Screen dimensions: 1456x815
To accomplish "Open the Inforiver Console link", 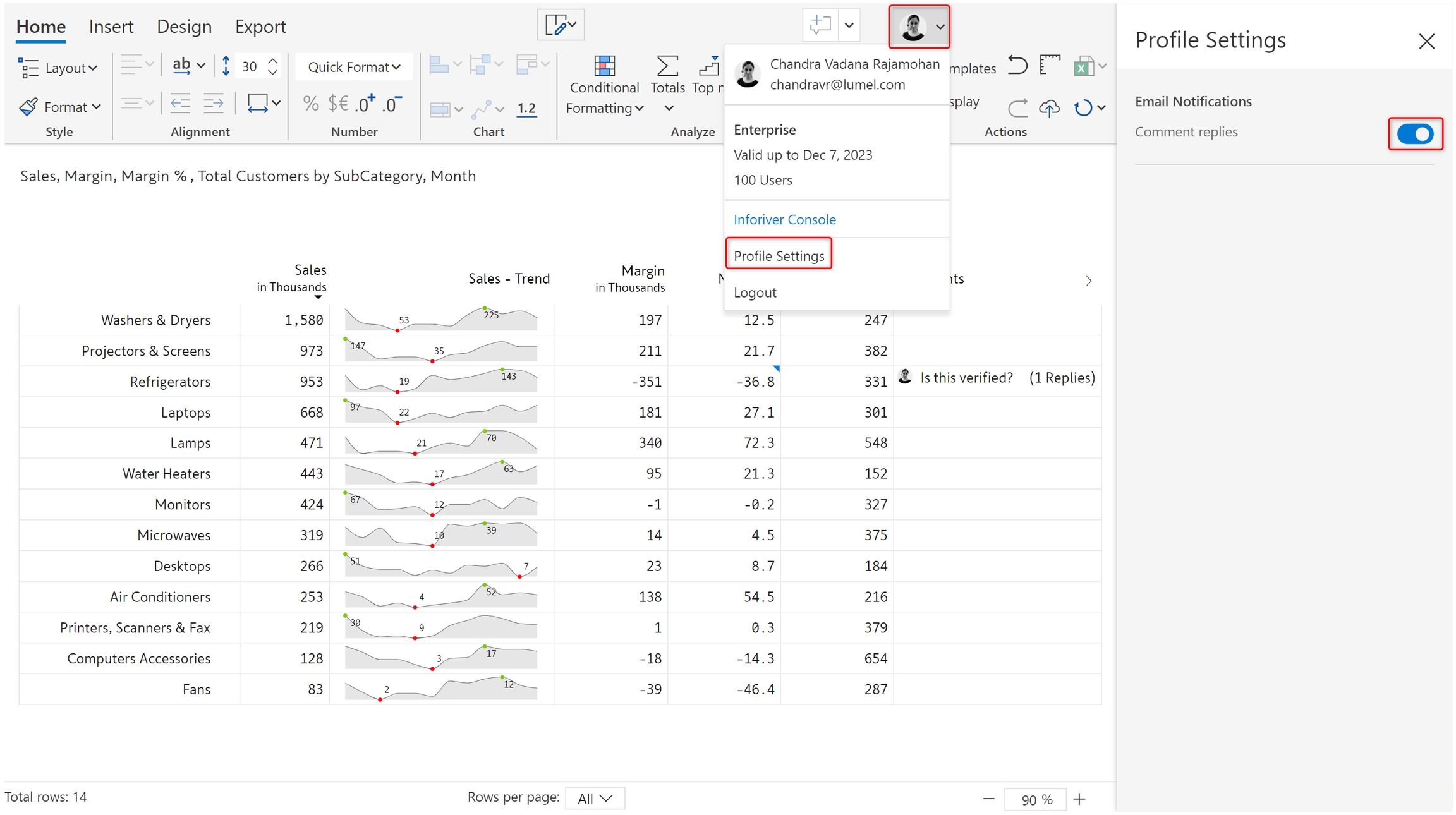I will [x=784, y=219].
